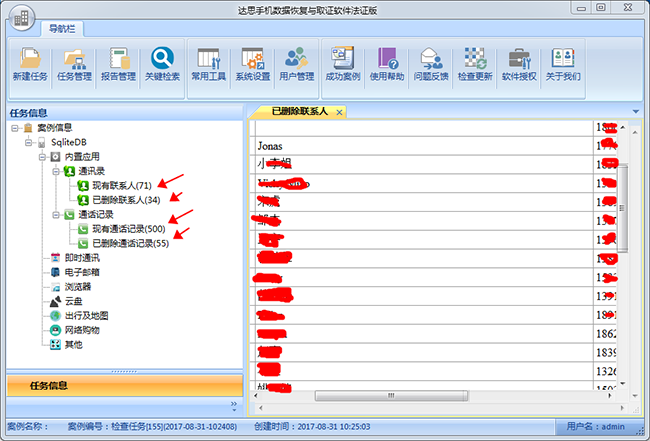Click the 云盘 cloud disk icon

pos(56,301)
